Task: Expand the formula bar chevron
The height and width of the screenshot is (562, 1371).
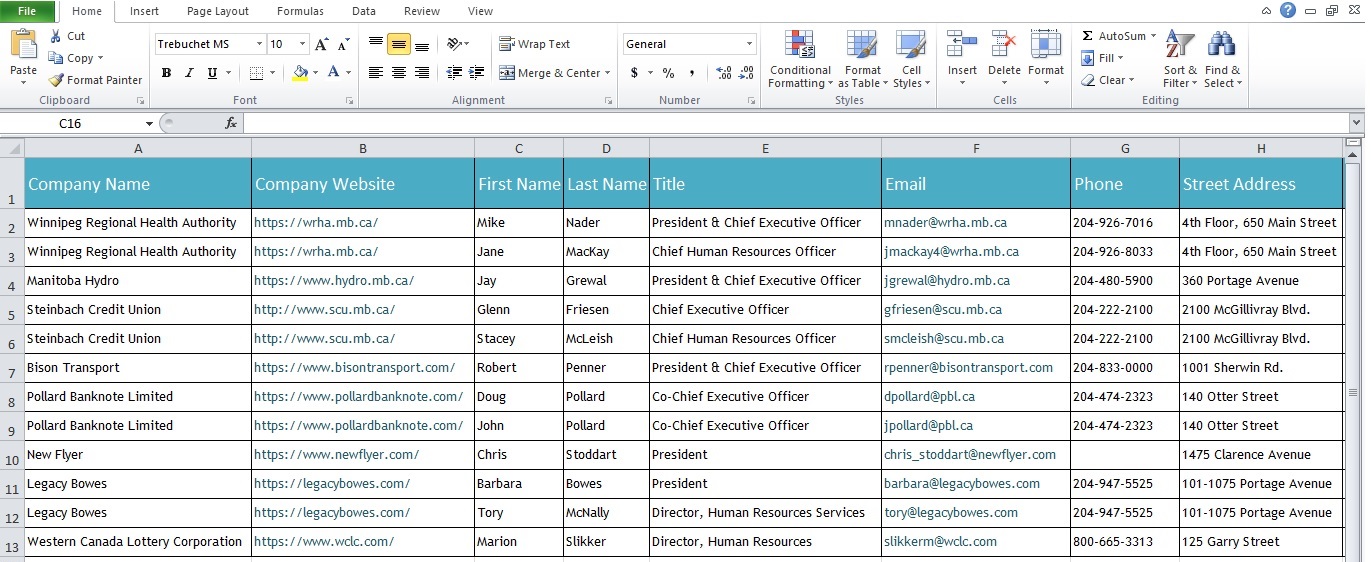Action: (x=1357, y=123)
